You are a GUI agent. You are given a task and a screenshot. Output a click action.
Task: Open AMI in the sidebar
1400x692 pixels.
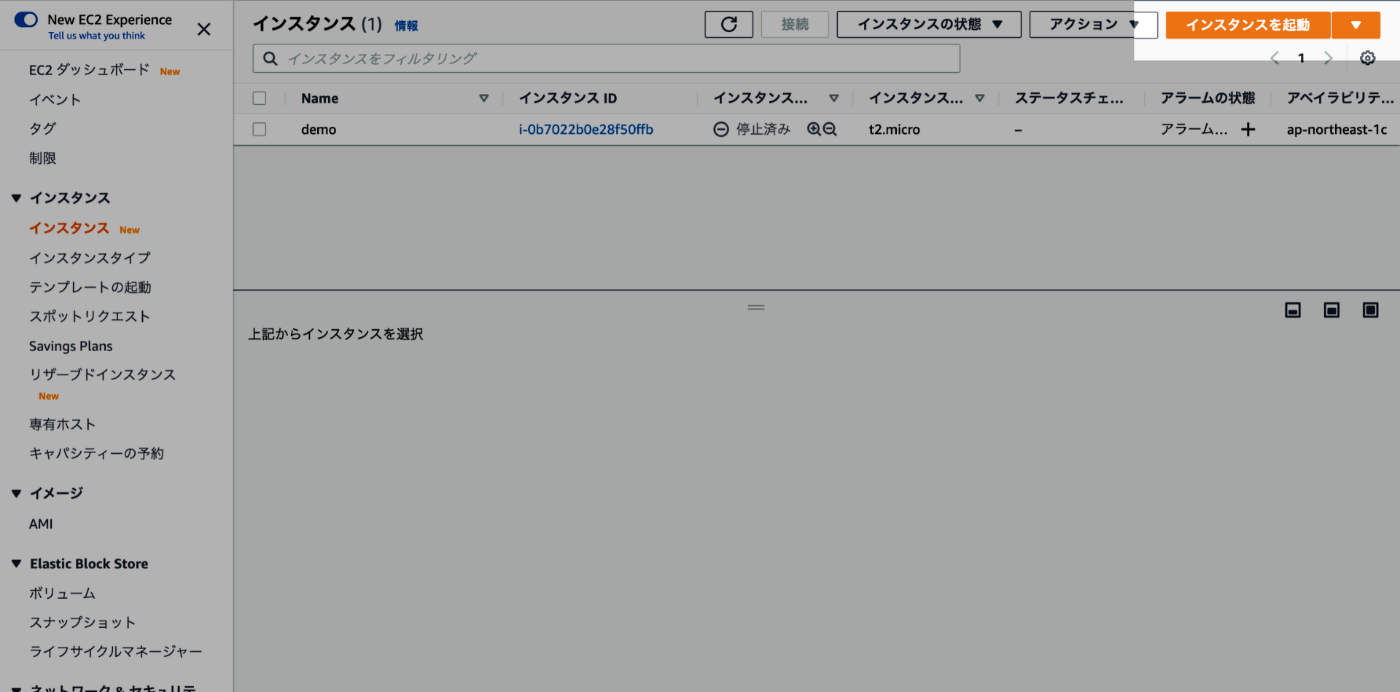tap(41, 524)
